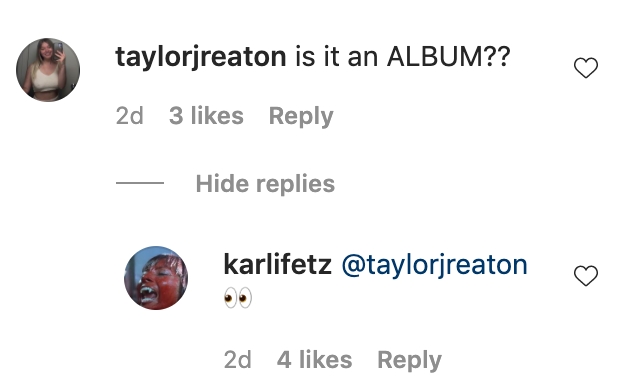The width and height of the screenshot is (644, 390).
Task: Open the 2d timestamp on taylorjreaton's comment
Action: click(129, 116)
